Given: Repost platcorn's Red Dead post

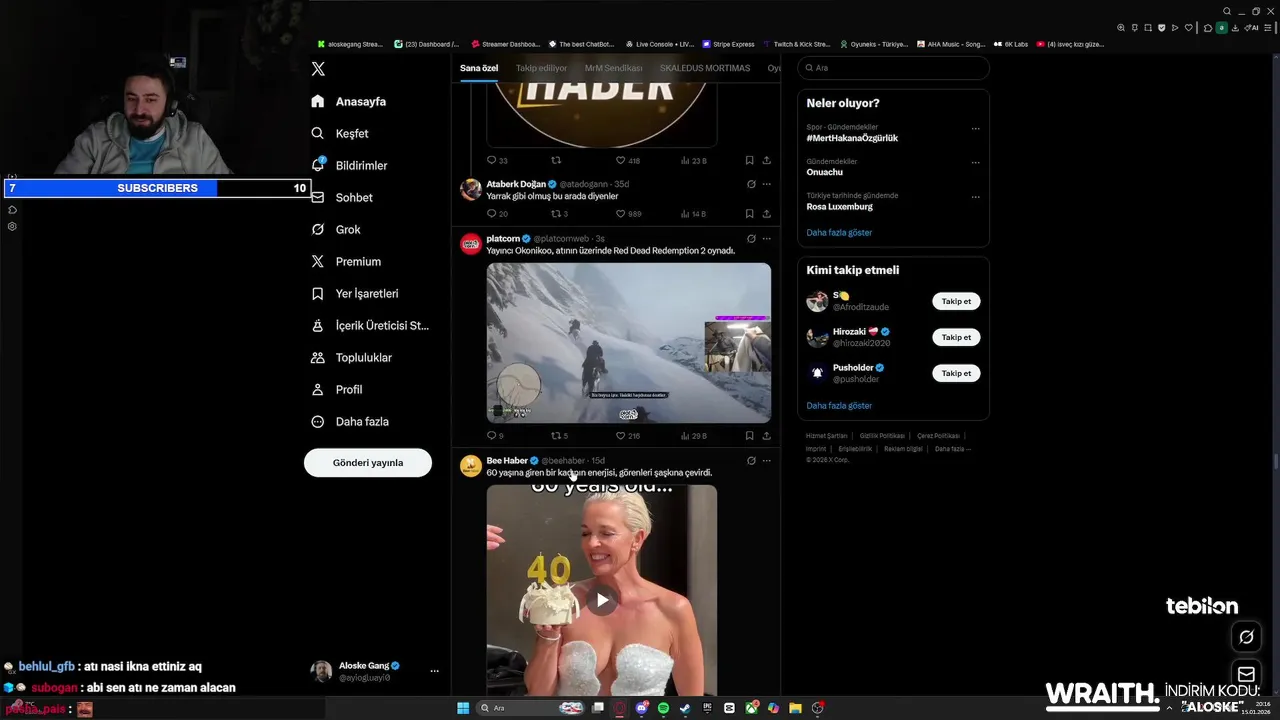Looking at the screenshot, I should pos(559,436).
